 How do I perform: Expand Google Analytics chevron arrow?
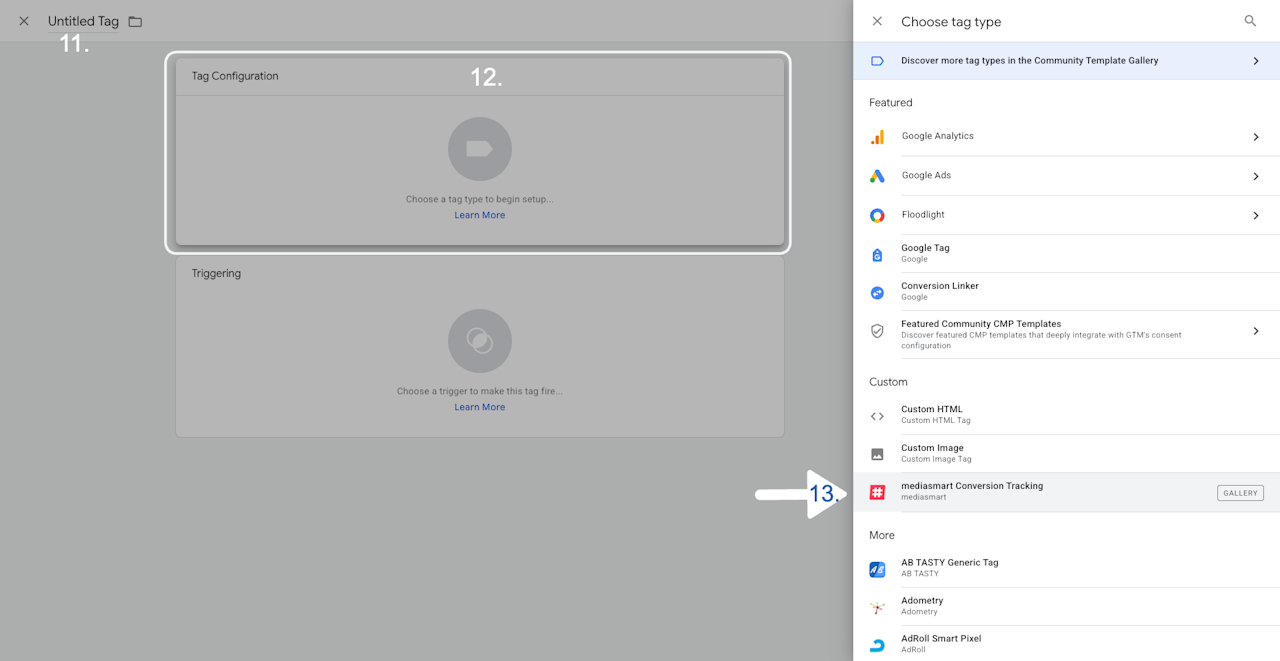coord(1256,137)
